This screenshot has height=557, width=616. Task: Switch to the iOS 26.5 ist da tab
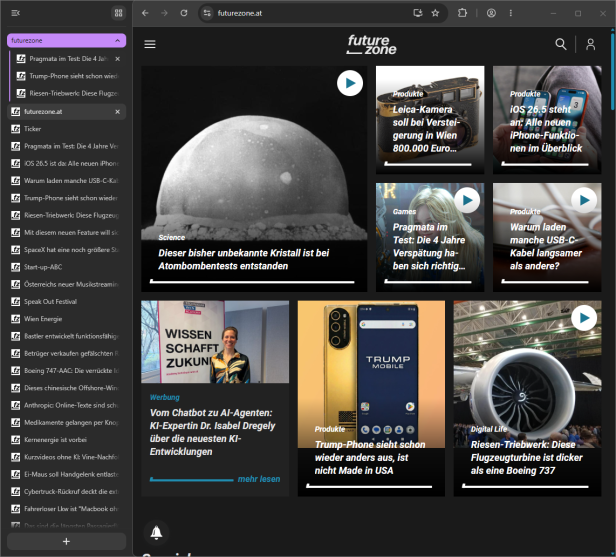(x=66, y=163)
